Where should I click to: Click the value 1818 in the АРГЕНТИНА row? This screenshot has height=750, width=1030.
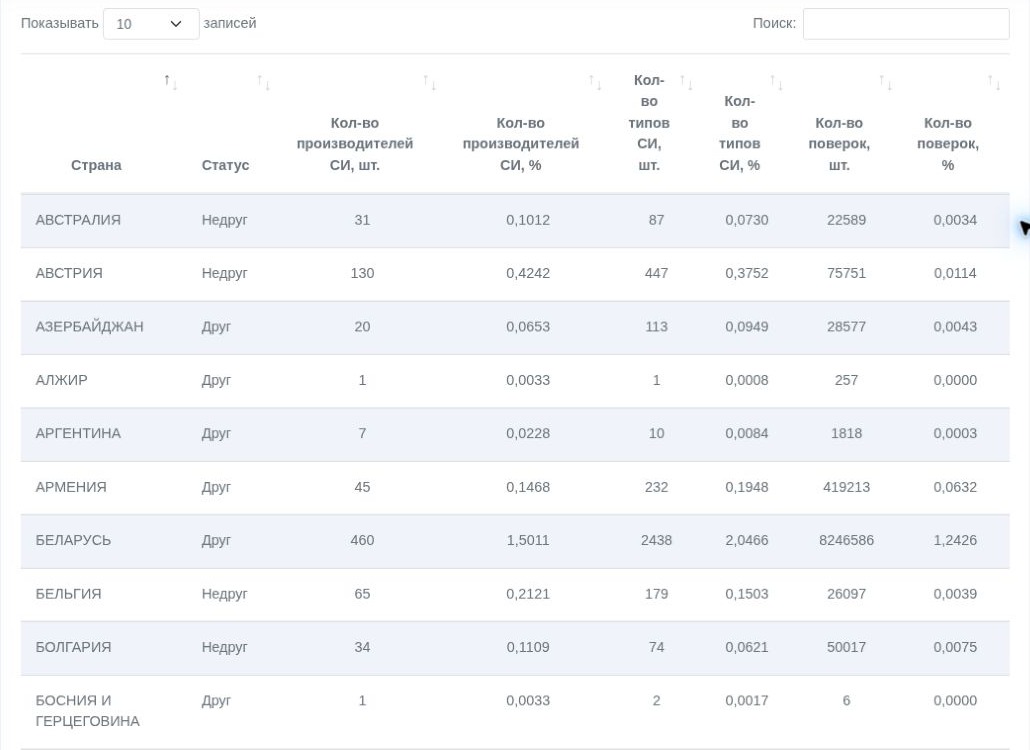pos(846,433)
